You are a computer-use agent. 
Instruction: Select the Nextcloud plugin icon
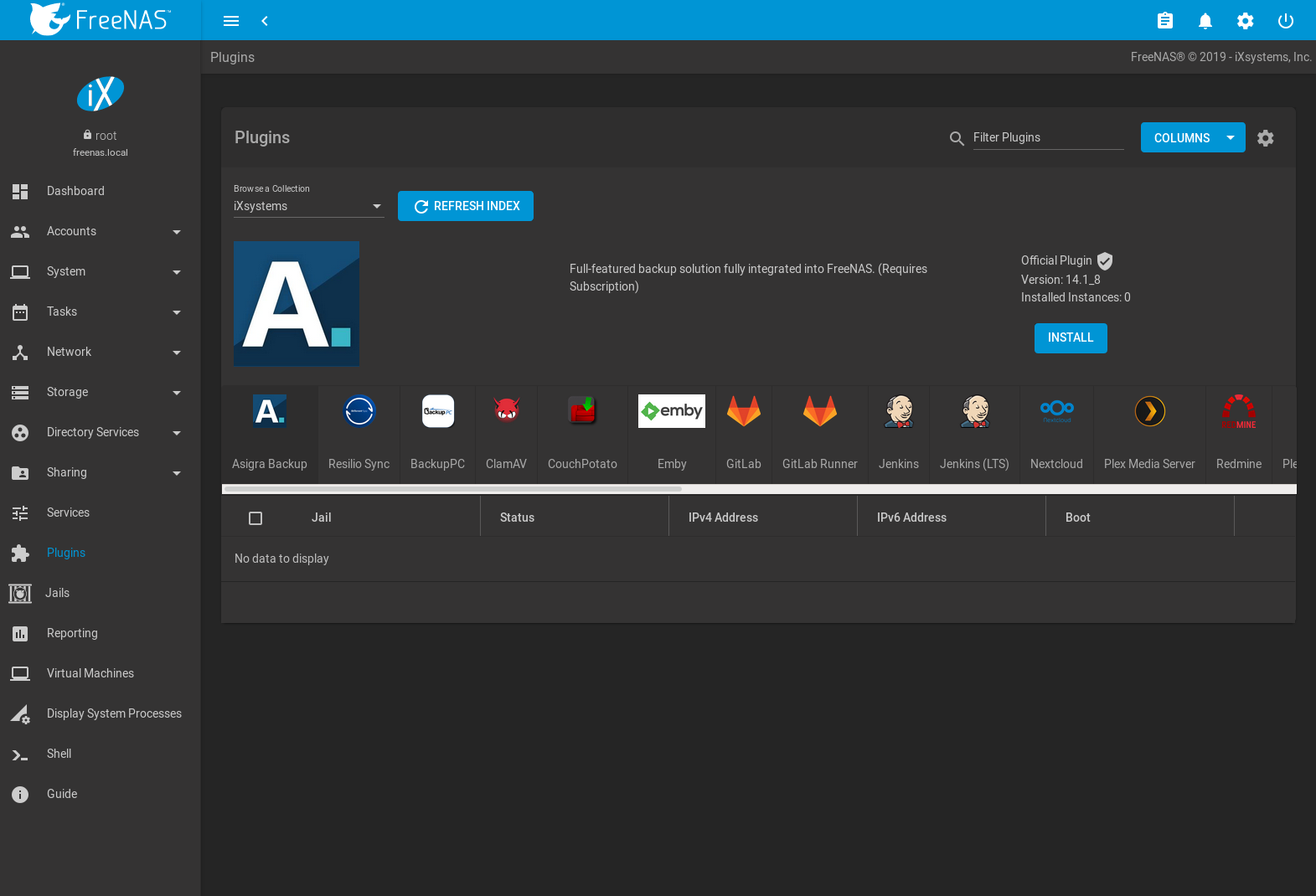click(x=1057, y=410)
